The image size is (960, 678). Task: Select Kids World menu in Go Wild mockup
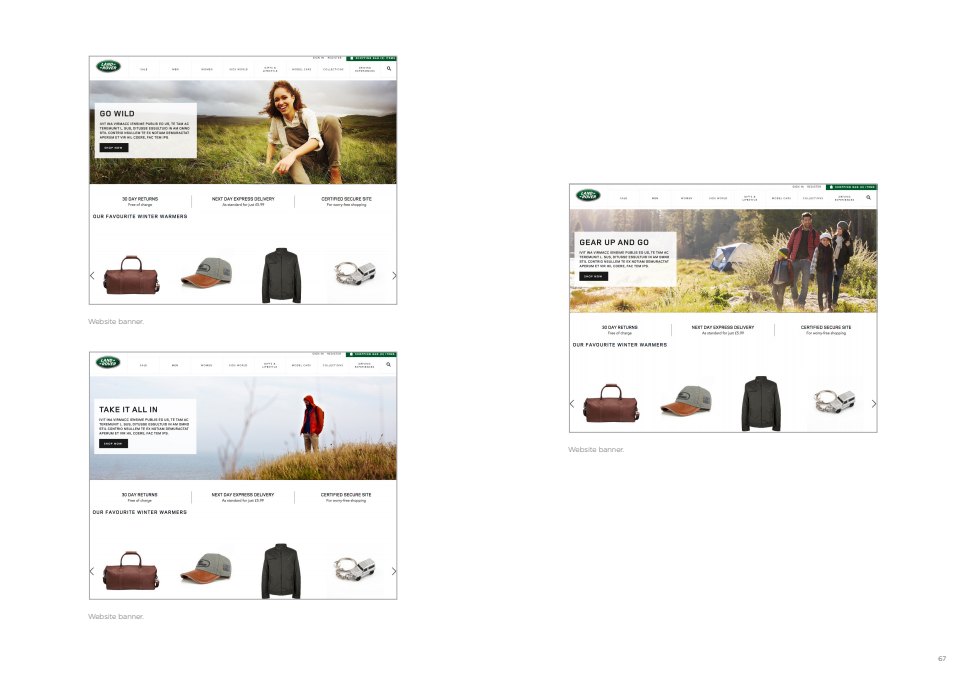click(x=239, y=69)
